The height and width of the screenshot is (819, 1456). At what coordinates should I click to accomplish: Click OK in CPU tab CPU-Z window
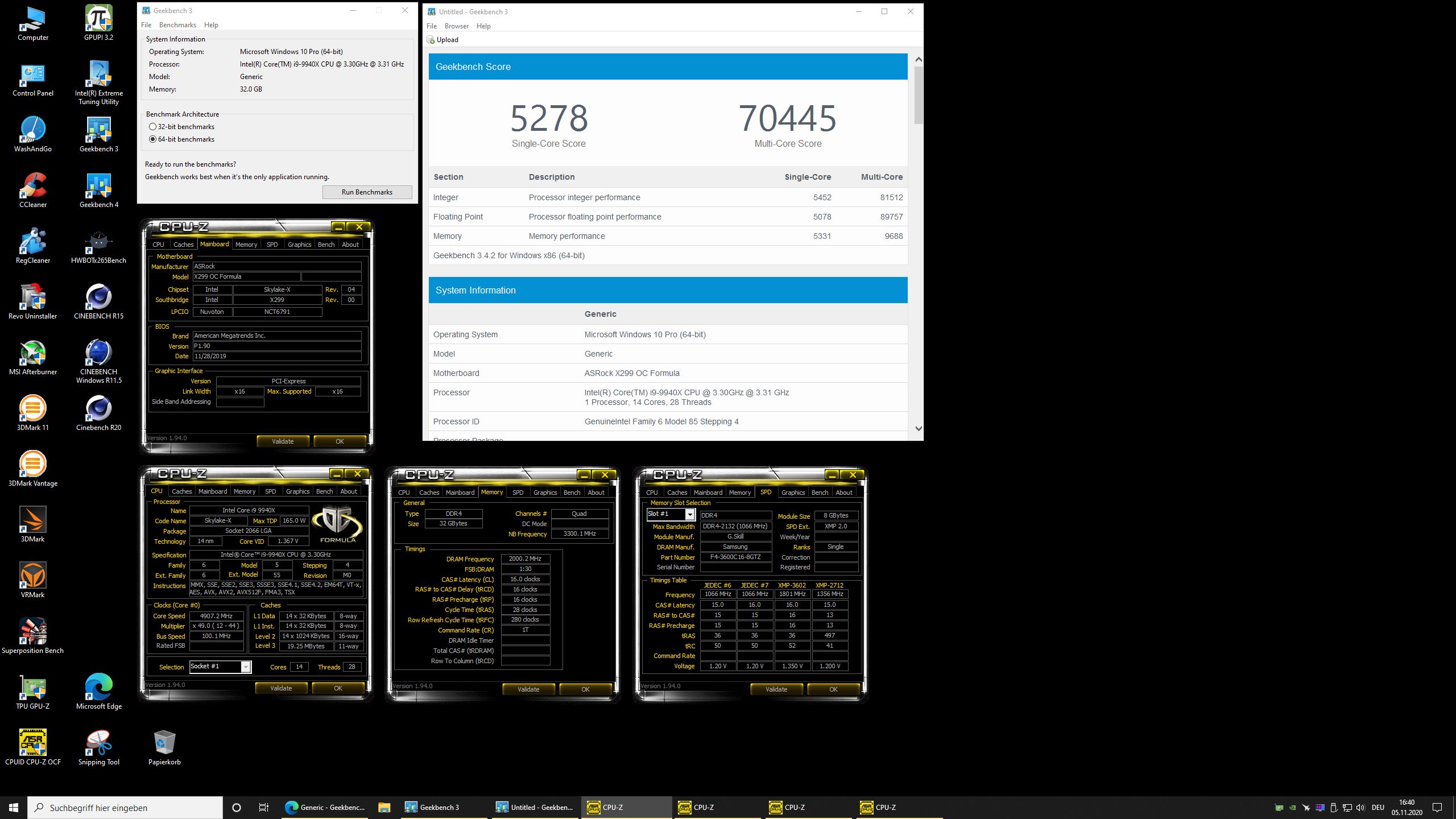pos(338,688)
